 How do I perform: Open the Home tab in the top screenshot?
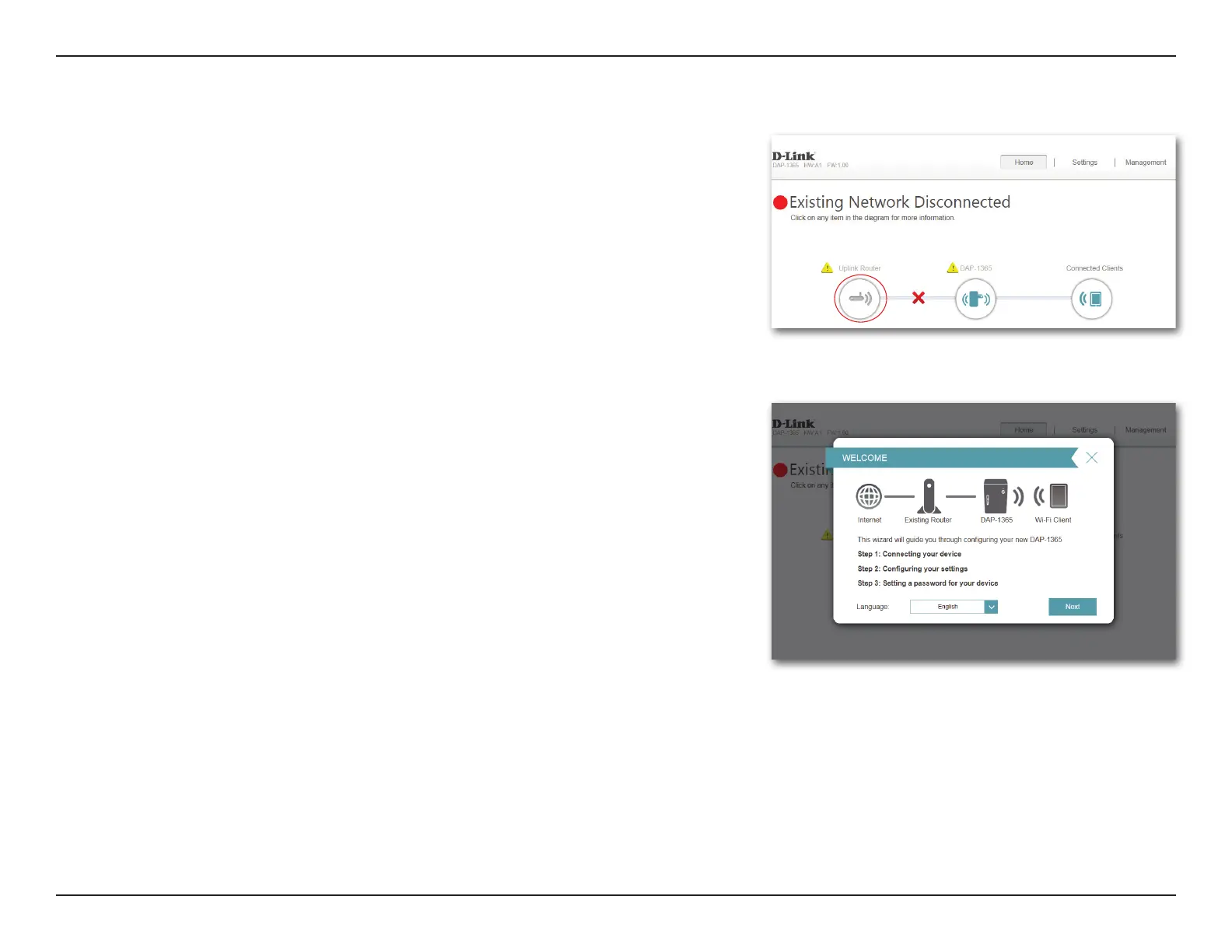(x=1024, y=162)
